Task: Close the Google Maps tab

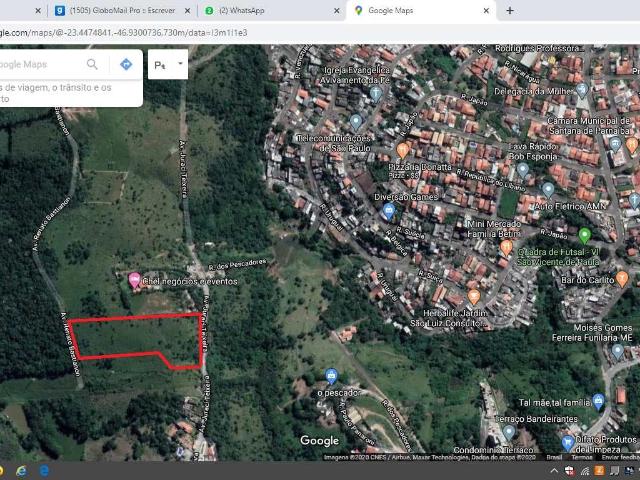Action: point(486,11)
